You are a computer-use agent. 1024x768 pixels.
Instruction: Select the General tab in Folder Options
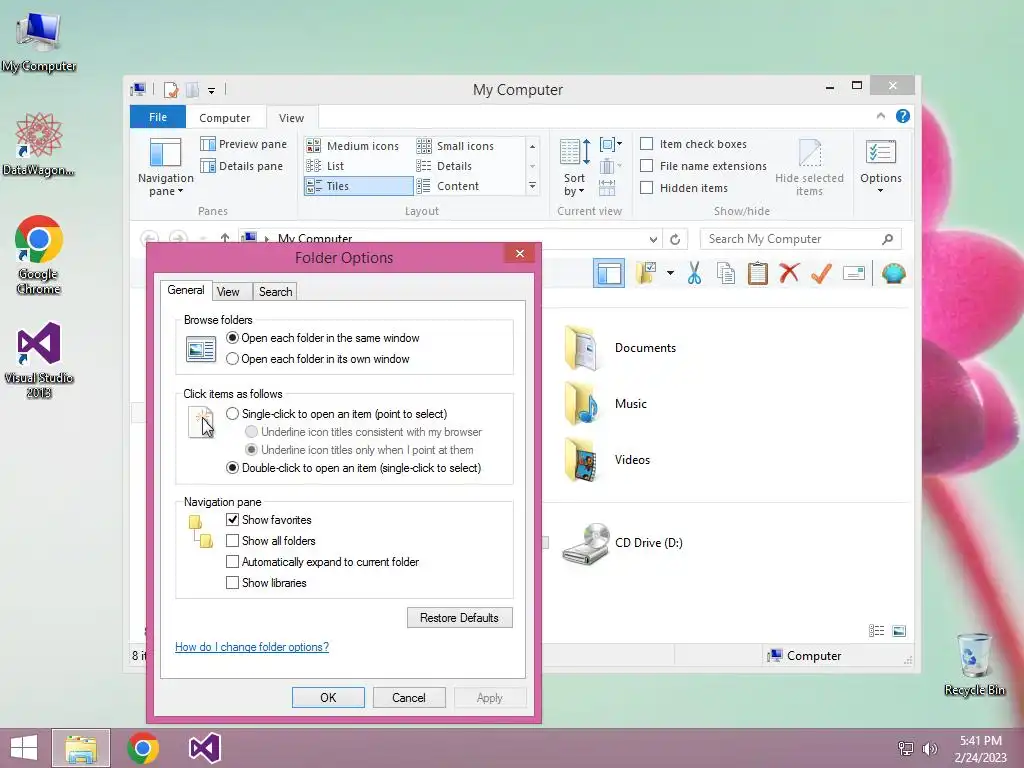[x=185, y=290]
